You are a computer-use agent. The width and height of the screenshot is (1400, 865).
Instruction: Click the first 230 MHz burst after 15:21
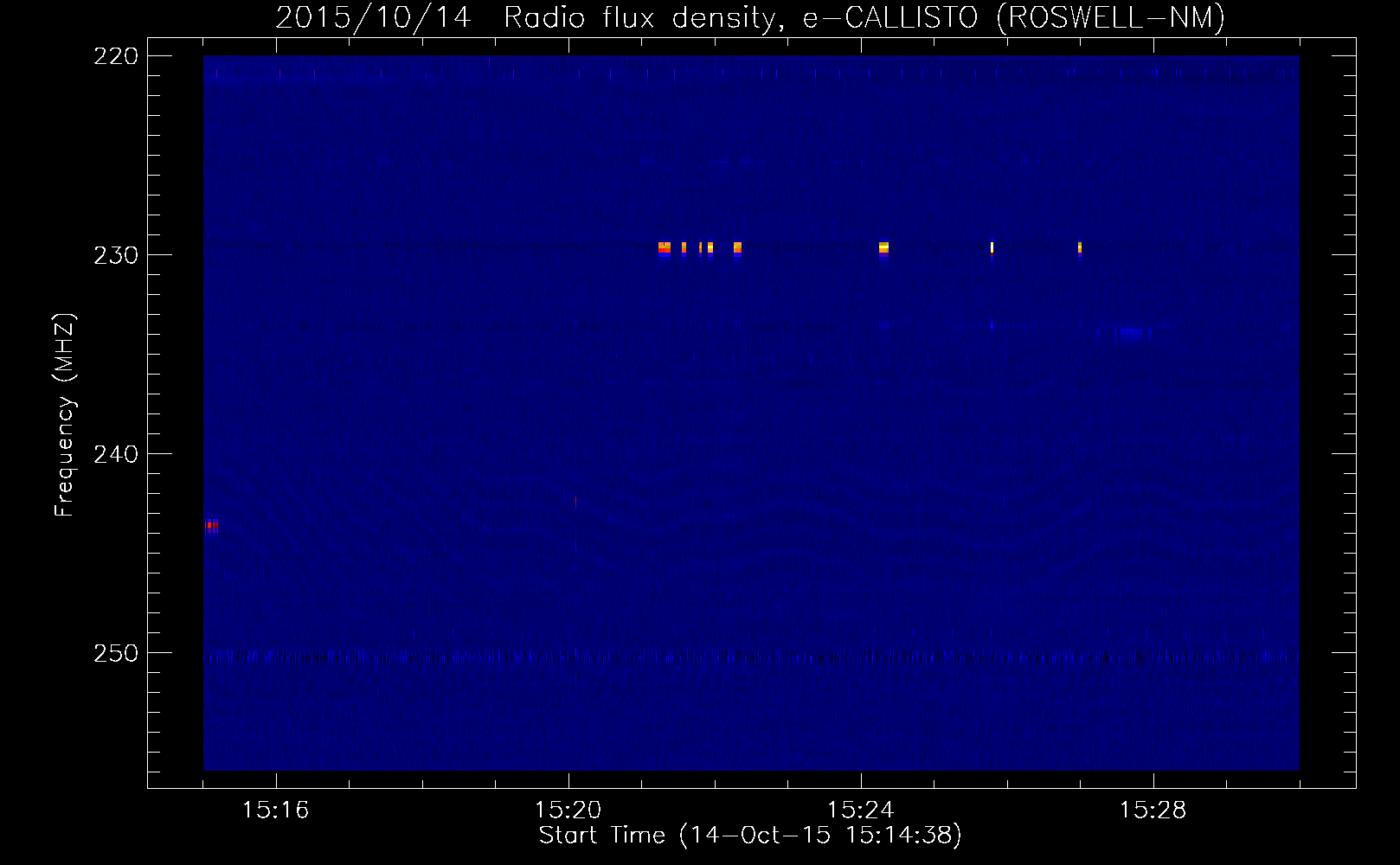coord(665,249)
